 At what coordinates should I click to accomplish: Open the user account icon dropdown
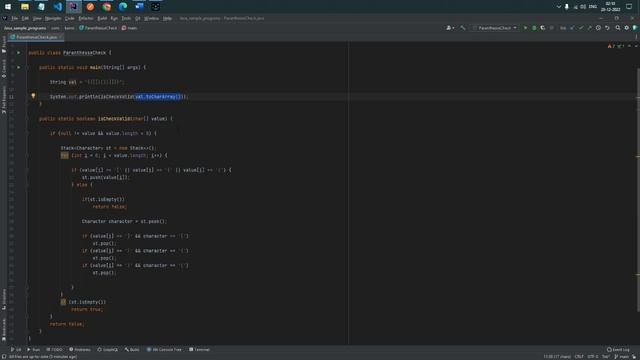coord(450,28)
